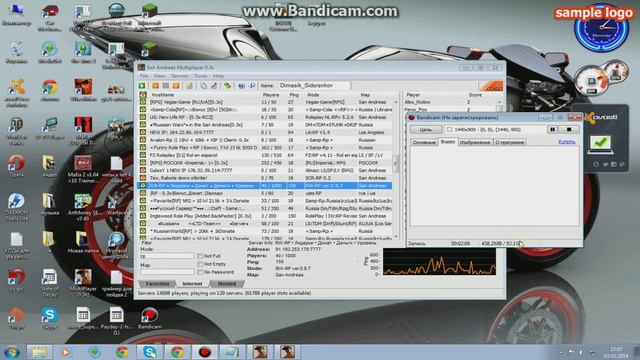Click the Windows Start button

(11, 352)
